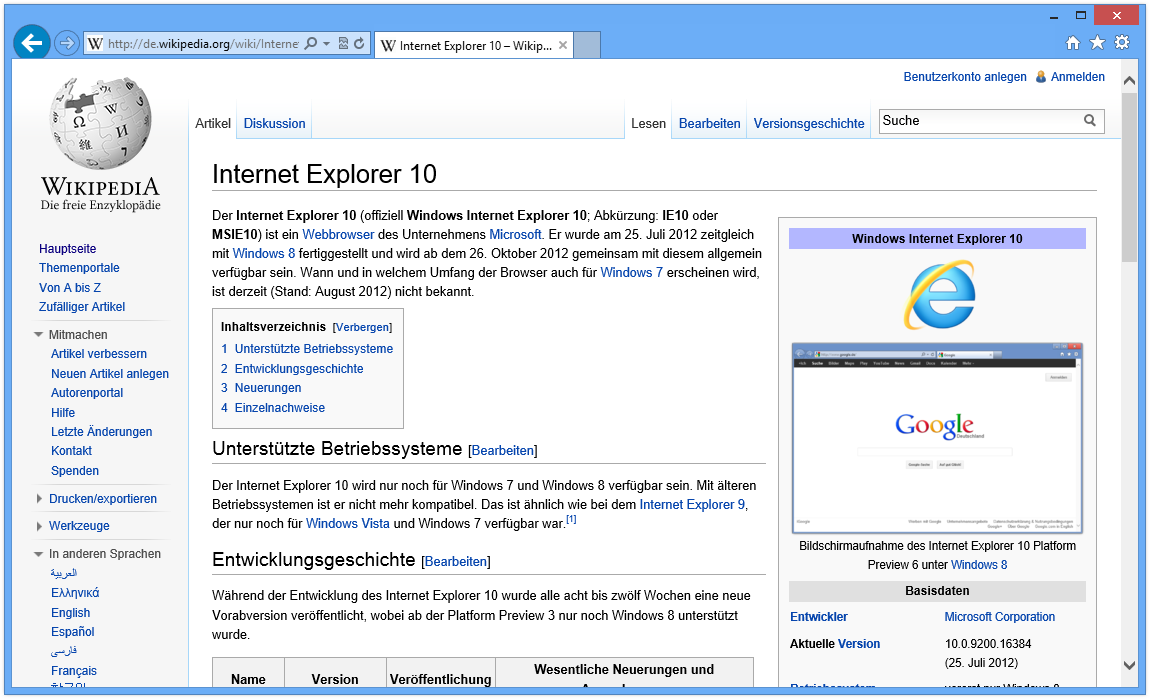Open Favorites using the star icon
This screenshot has height=699, width=1150.
pyautogui.click(x=1097, y=42)
